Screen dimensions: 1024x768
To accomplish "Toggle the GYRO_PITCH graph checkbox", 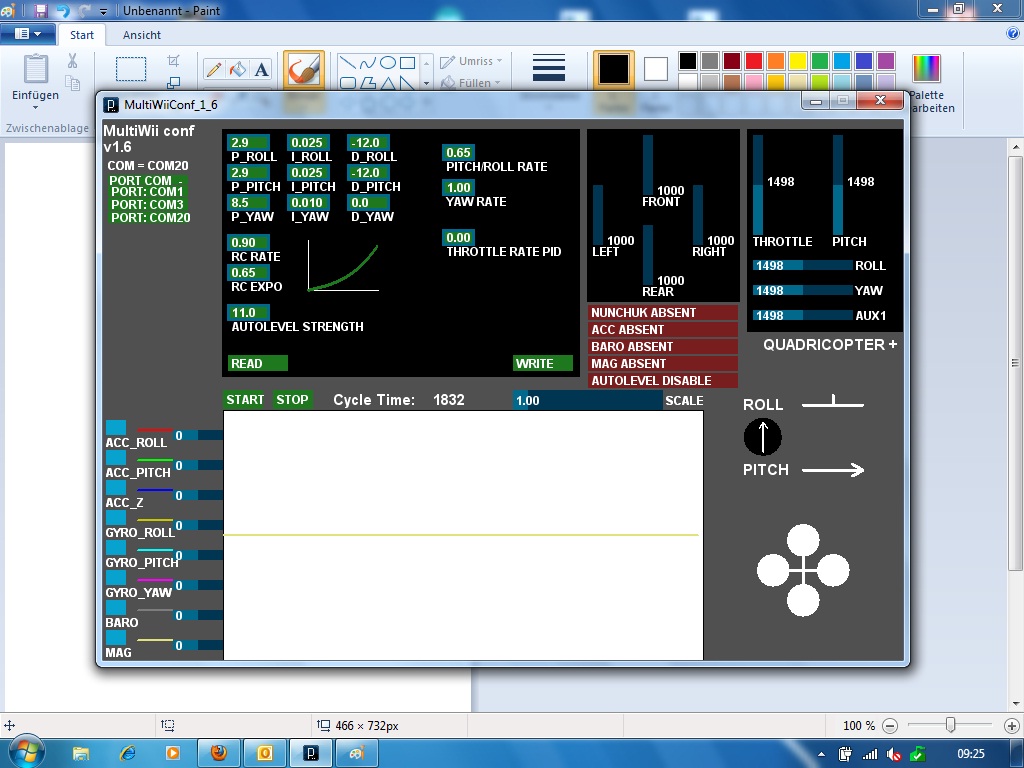I will point(116,548).
